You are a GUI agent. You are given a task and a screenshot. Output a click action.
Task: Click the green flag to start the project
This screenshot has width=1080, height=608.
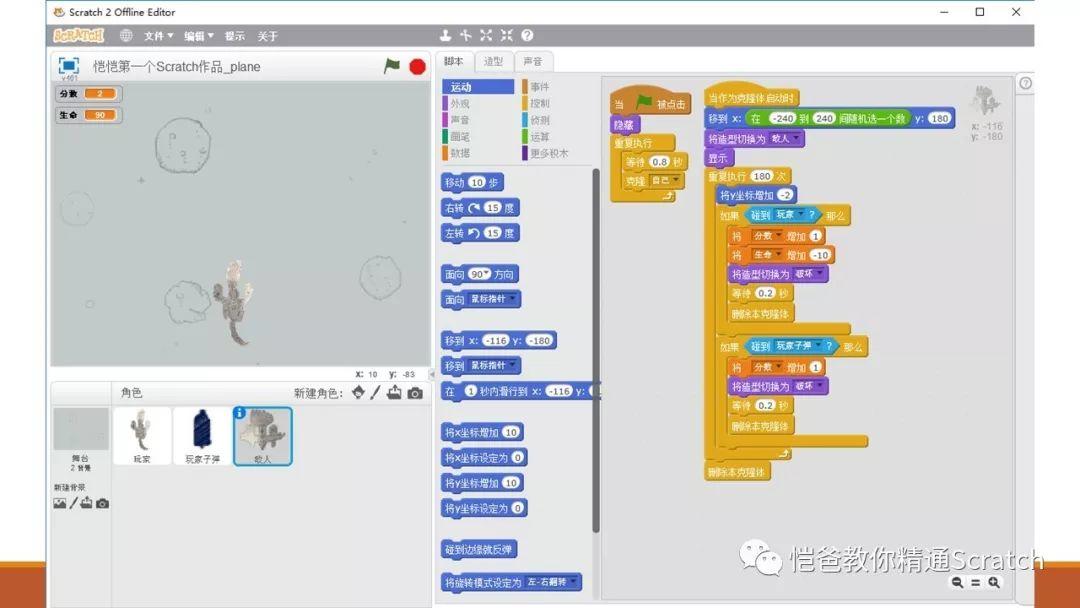392,65
